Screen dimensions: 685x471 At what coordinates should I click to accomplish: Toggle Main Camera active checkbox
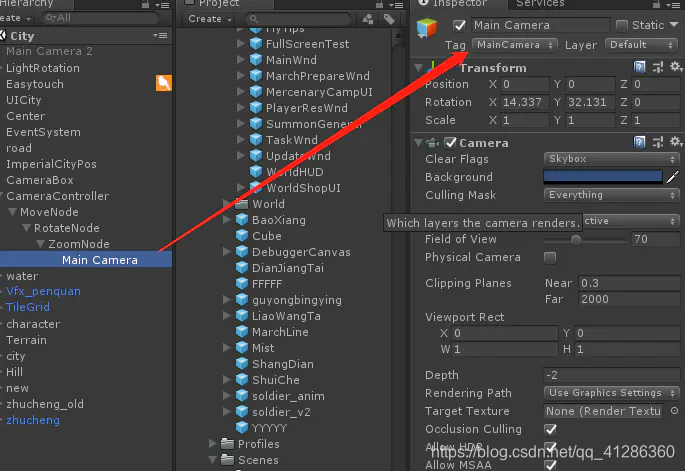point(459,25)
